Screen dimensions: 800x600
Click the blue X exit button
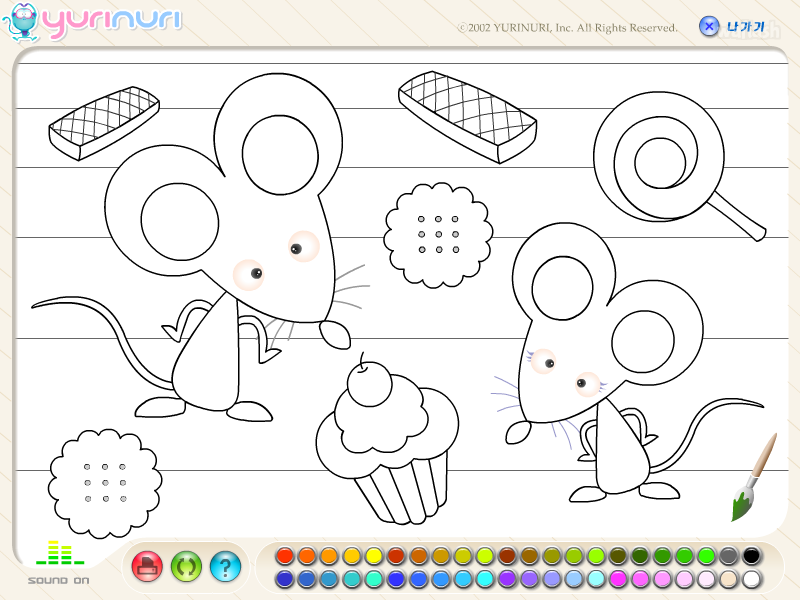pyautogui.click(x=709, y=26)
